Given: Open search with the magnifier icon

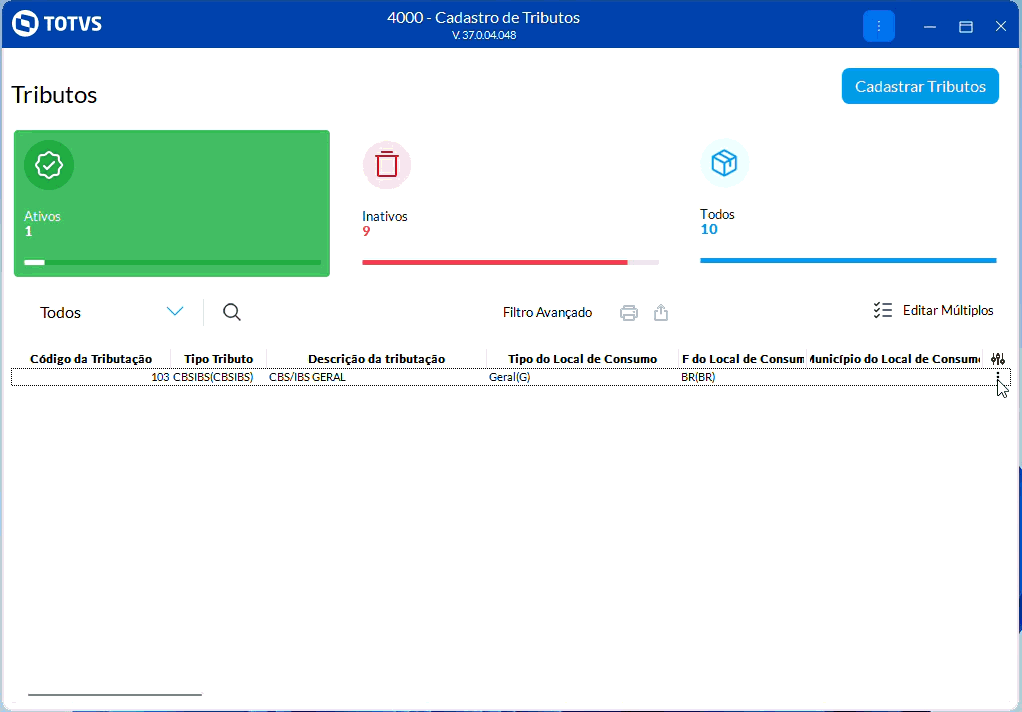Looking at the screenshot, I should coord(232,312).
